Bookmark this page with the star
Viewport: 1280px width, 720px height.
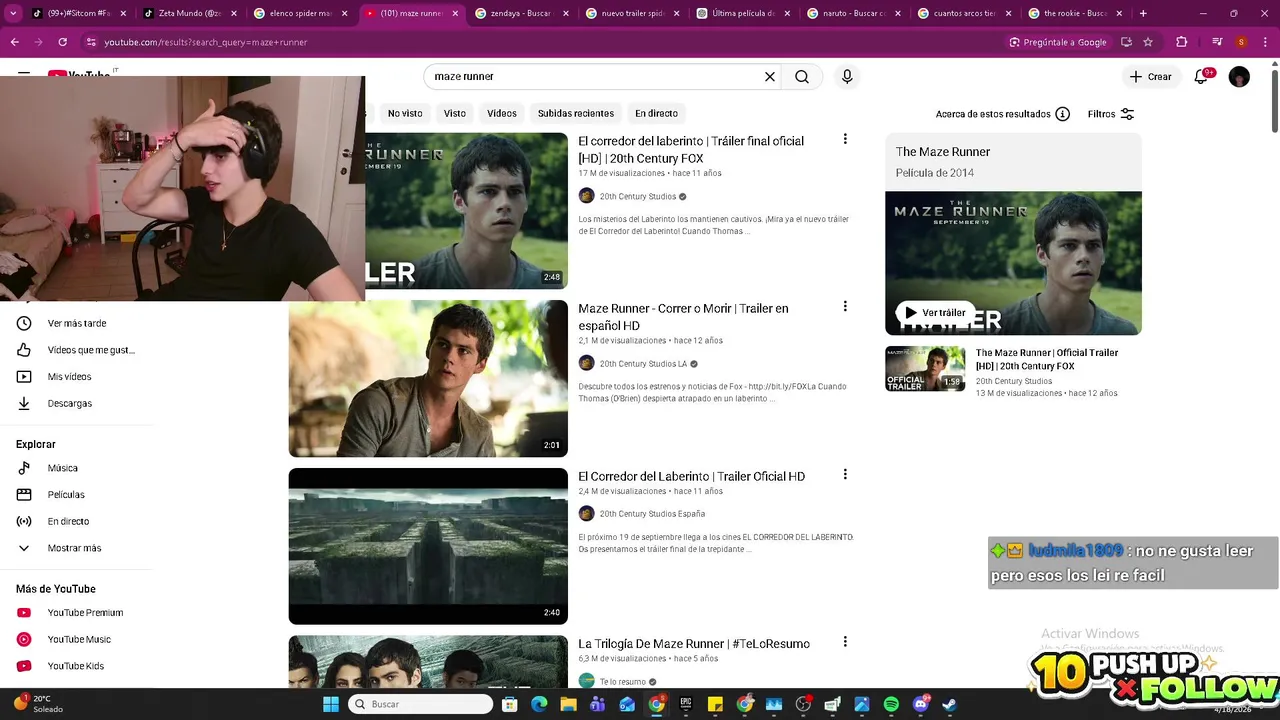1148,42
